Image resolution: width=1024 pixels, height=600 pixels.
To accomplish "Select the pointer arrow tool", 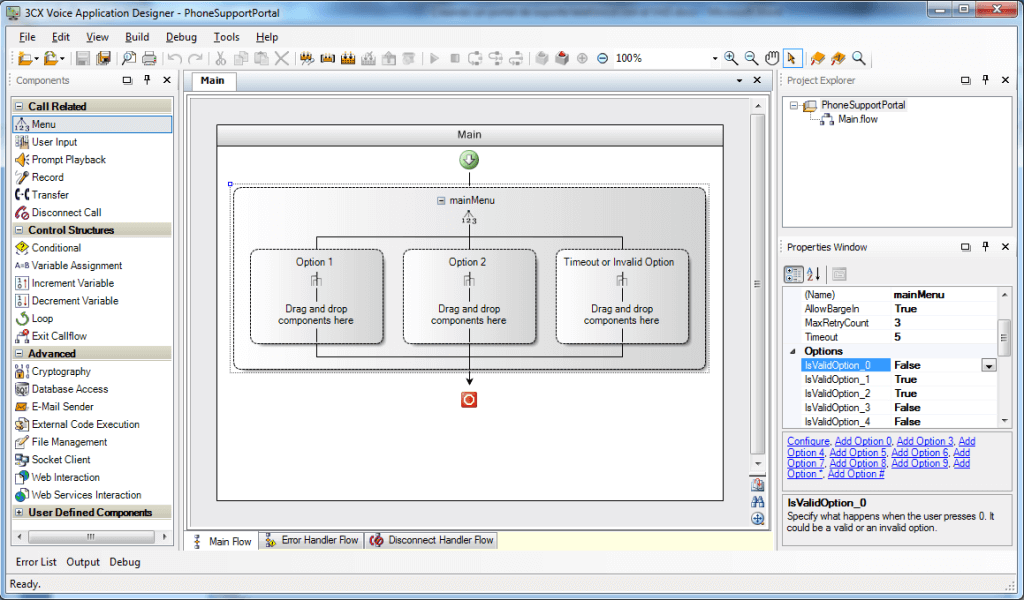I will pos(792,58).
